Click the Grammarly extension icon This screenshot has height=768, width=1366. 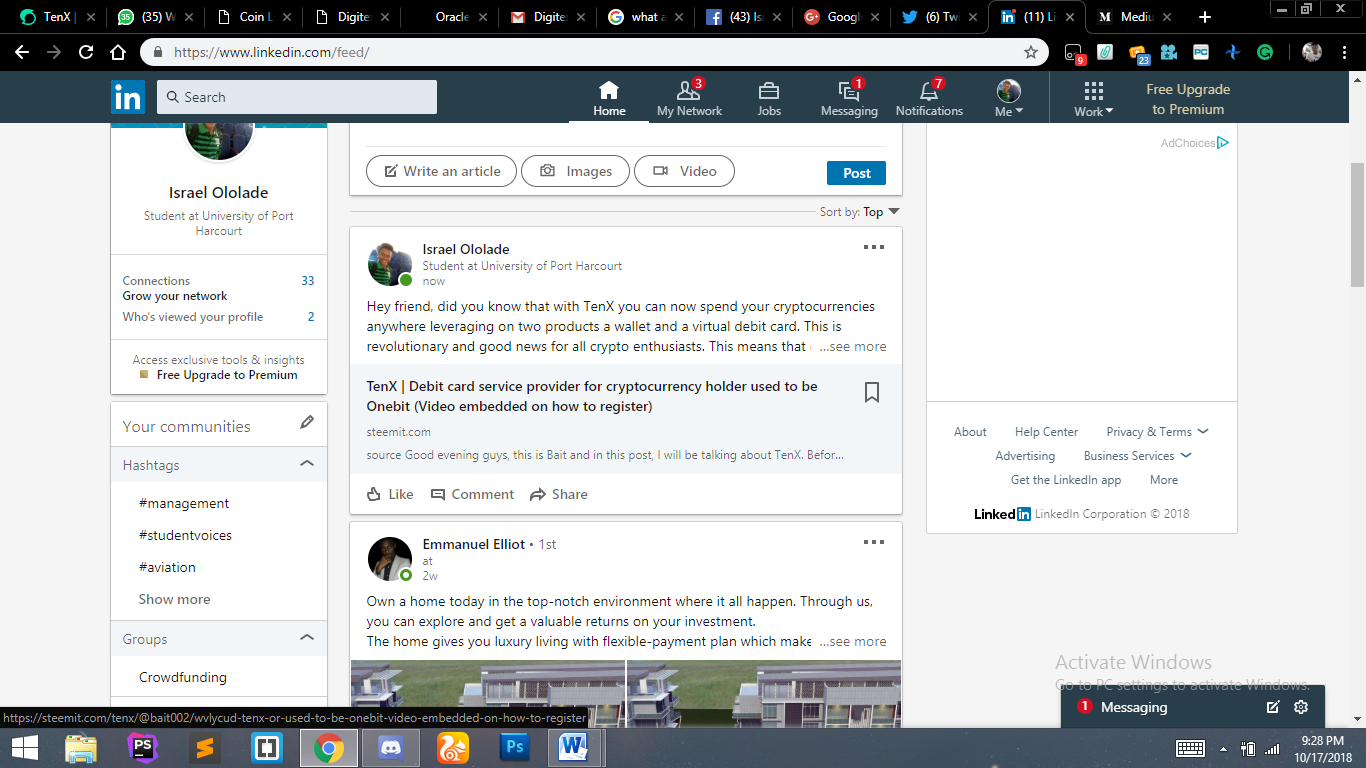(1265, 52)
